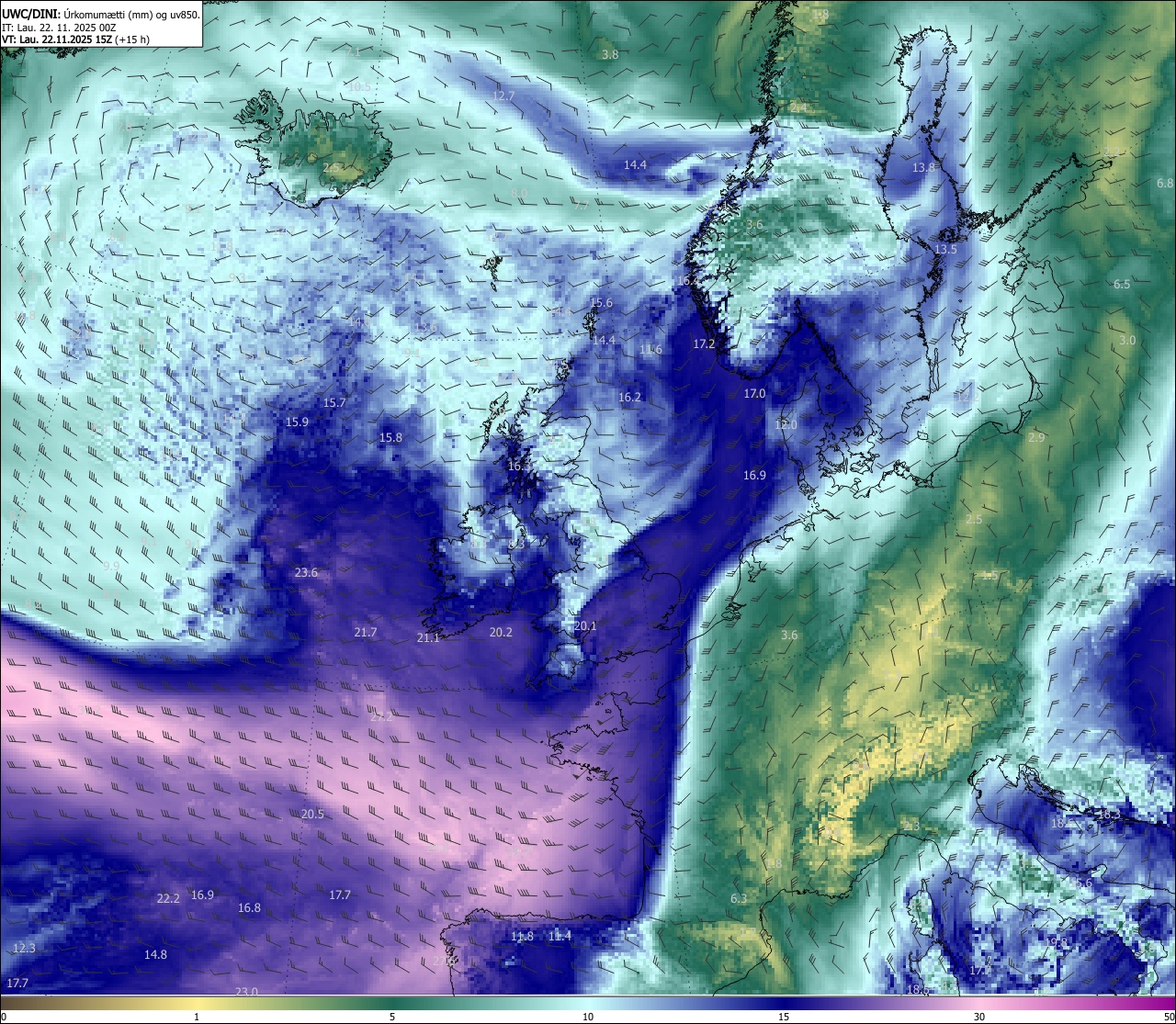Click the map value "20.5" in the pink band
Screen dimensions: 1176x1024
(312, 814)
